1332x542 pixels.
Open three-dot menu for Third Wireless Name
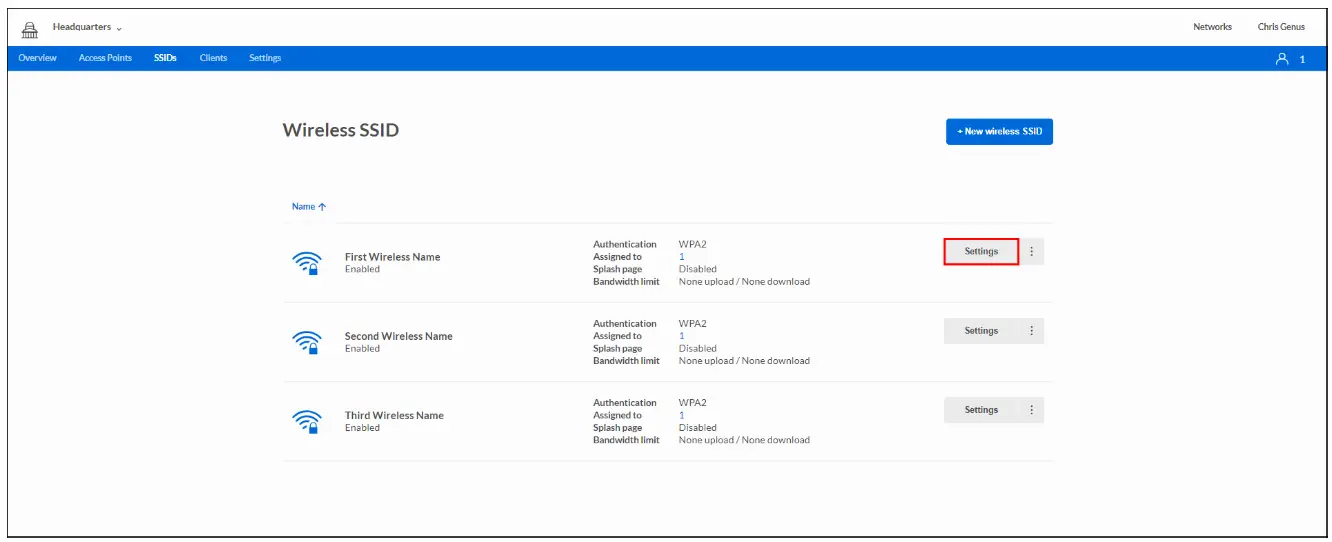click(1031, 410)
